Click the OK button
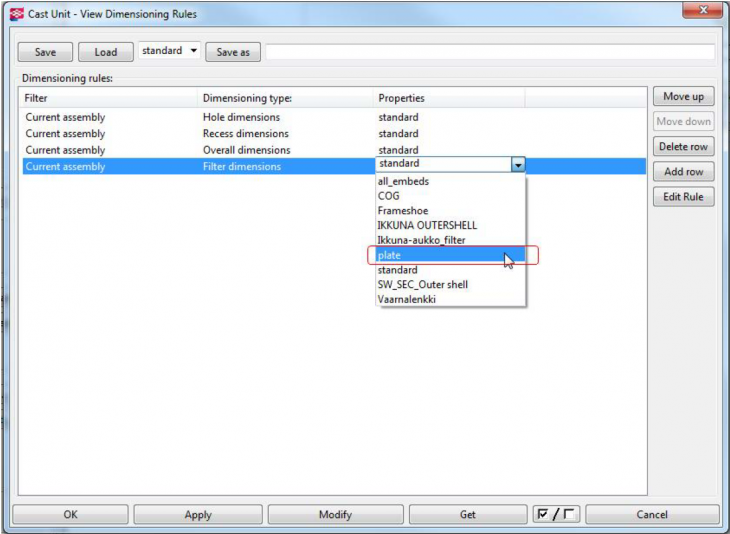This screenshot has height=534, width=730. [70, 514]
